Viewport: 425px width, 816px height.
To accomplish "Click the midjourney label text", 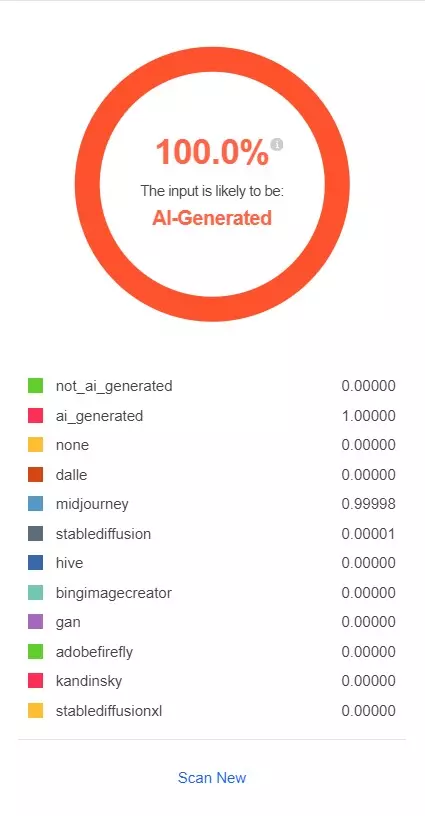I will coord(92,504).
